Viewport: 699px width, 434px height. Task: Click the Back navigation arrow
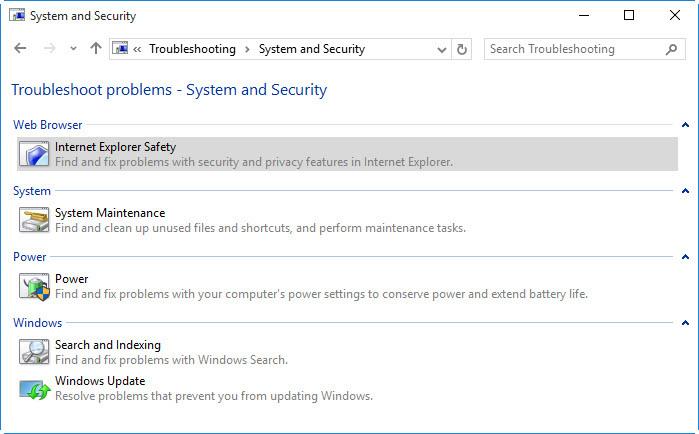click(x=21, y=49)
